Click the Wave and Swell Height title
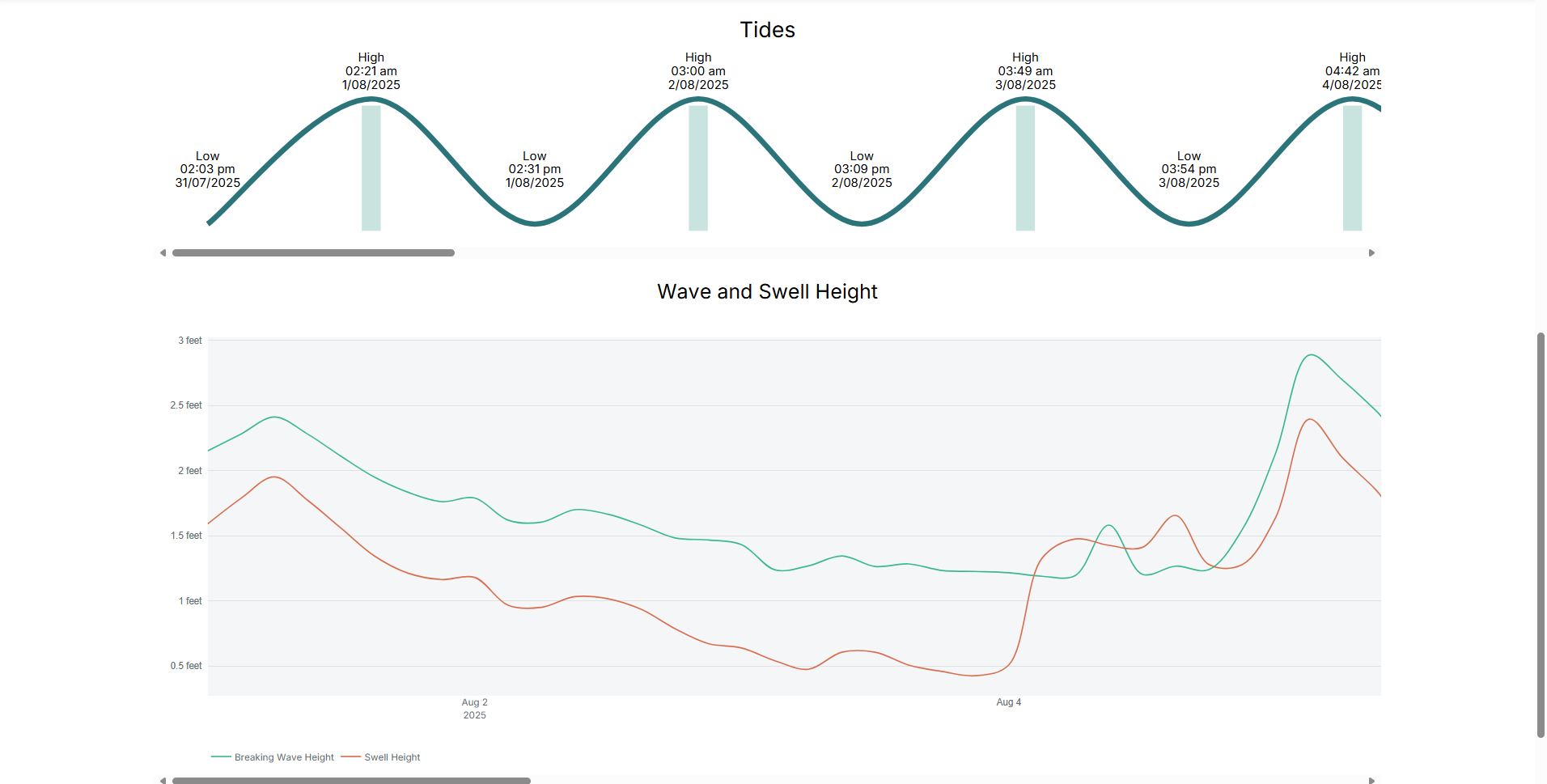 [766, 291]
